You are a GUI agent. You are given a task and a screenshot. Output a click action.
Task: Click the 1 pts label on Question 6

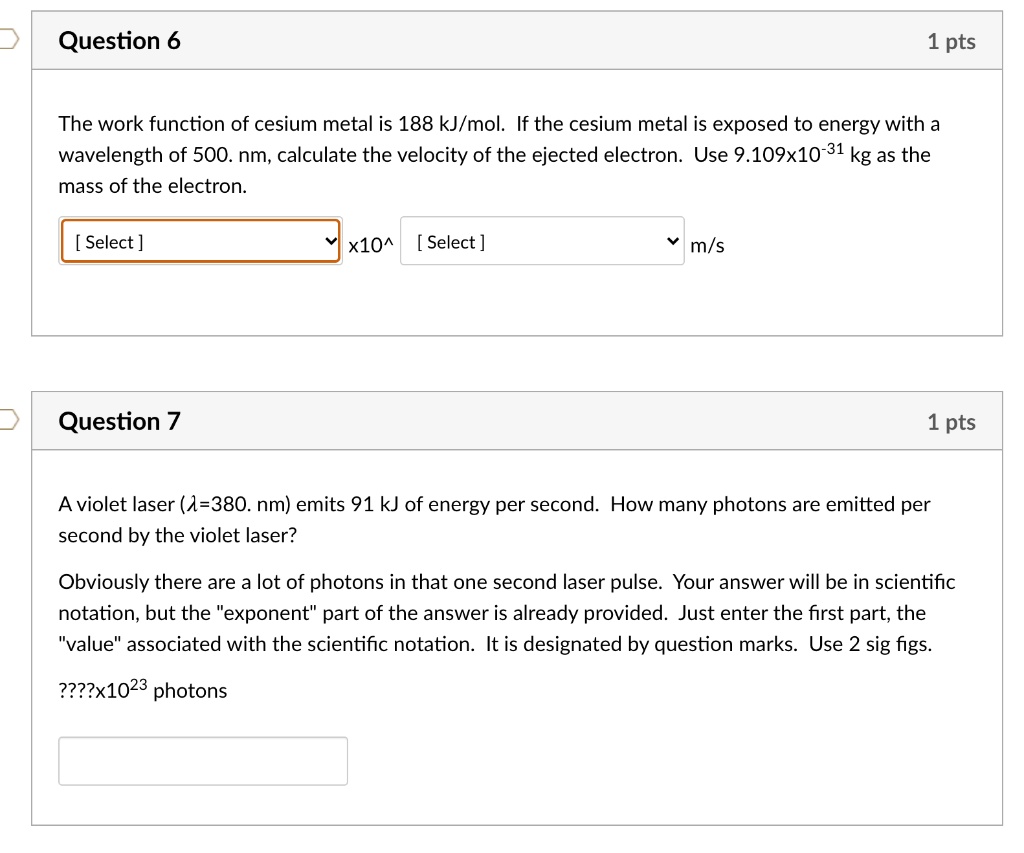pos(951,41)
